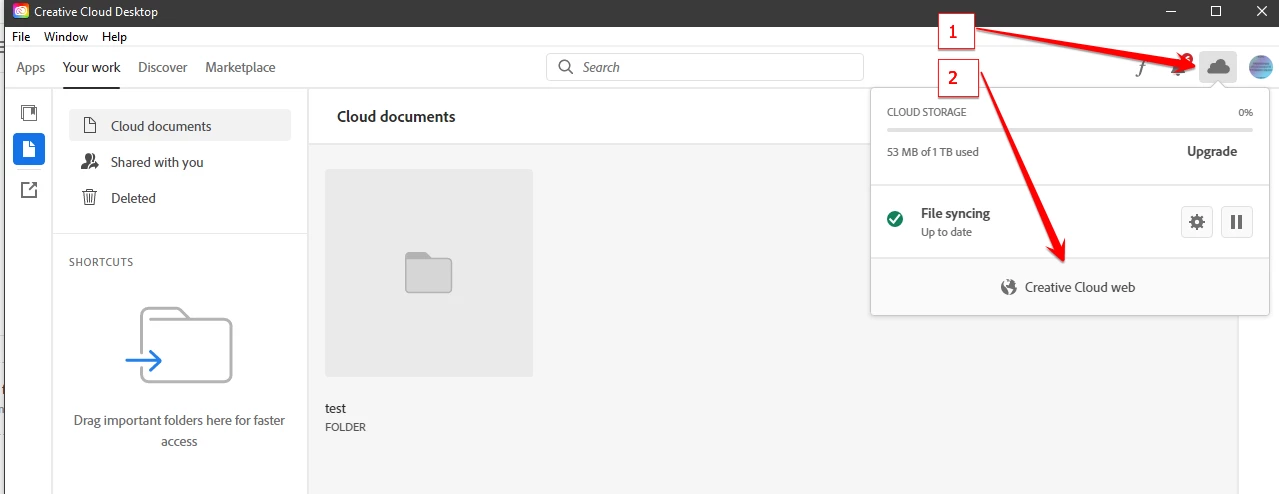Image resolution: width=1279 pixels, height=494 pixels.
Task: Click the Shared with you people icon
Action: 90,162
